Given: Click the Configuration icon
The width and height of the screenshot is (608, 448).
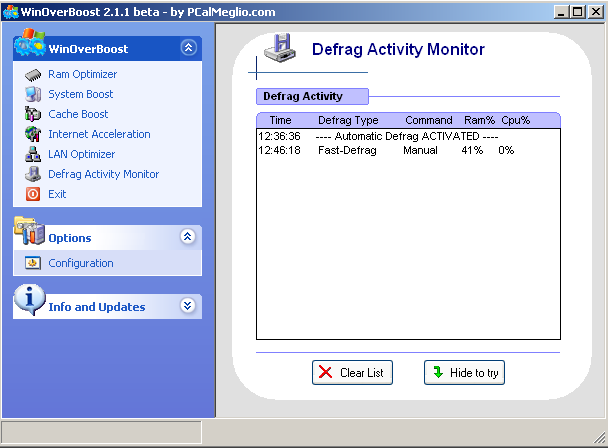Looking at the screenshot, I should click(x=33, y=263).
